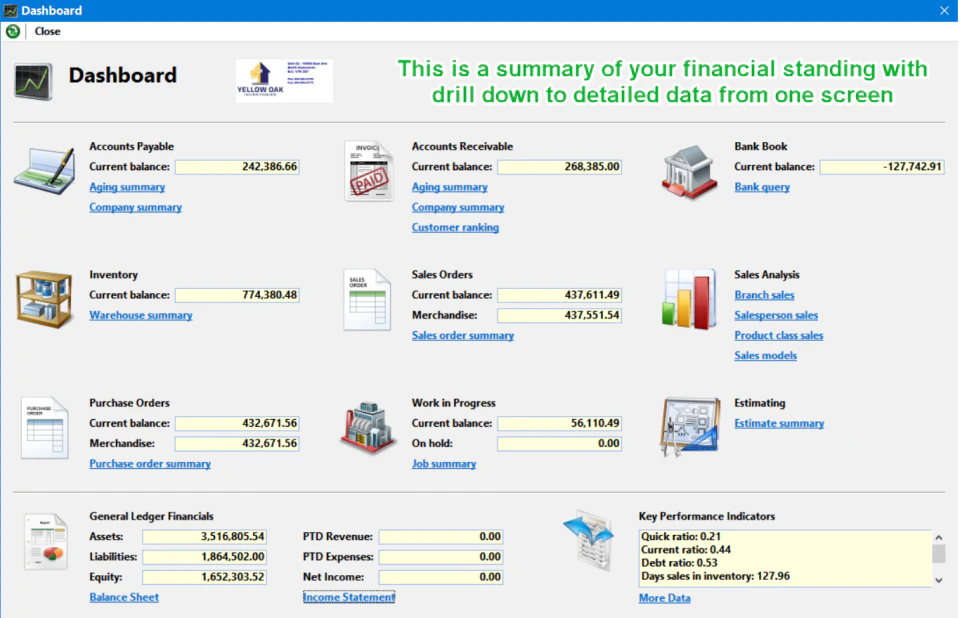Click the Bank Book current balance field

point(882,167)
